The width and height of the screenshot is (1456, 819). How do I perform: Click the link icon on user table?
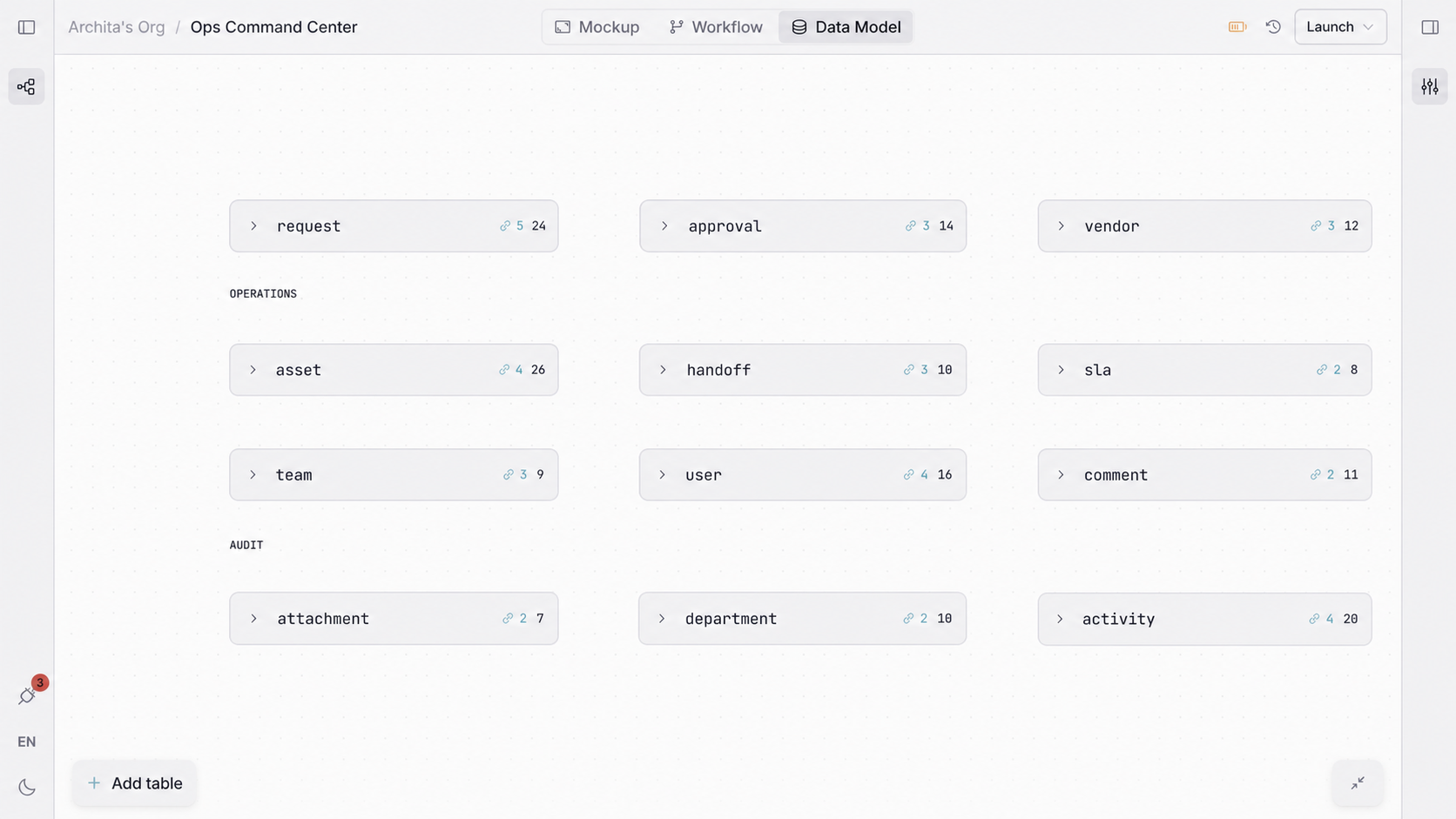pyautogui.click(x=909, y=475)
